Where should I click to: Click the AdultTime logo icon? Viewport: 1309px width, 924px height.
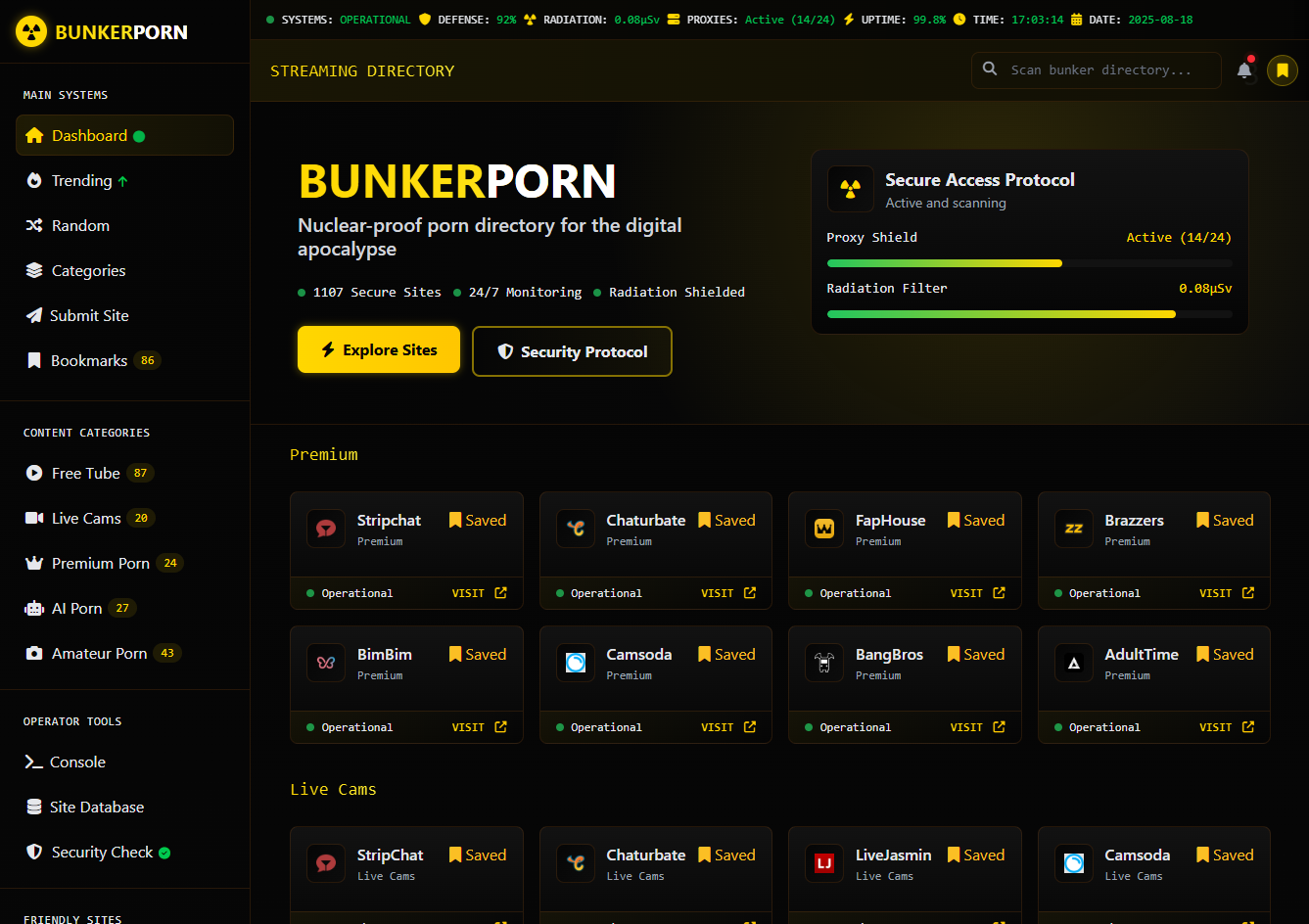[x=1074, y=663]
